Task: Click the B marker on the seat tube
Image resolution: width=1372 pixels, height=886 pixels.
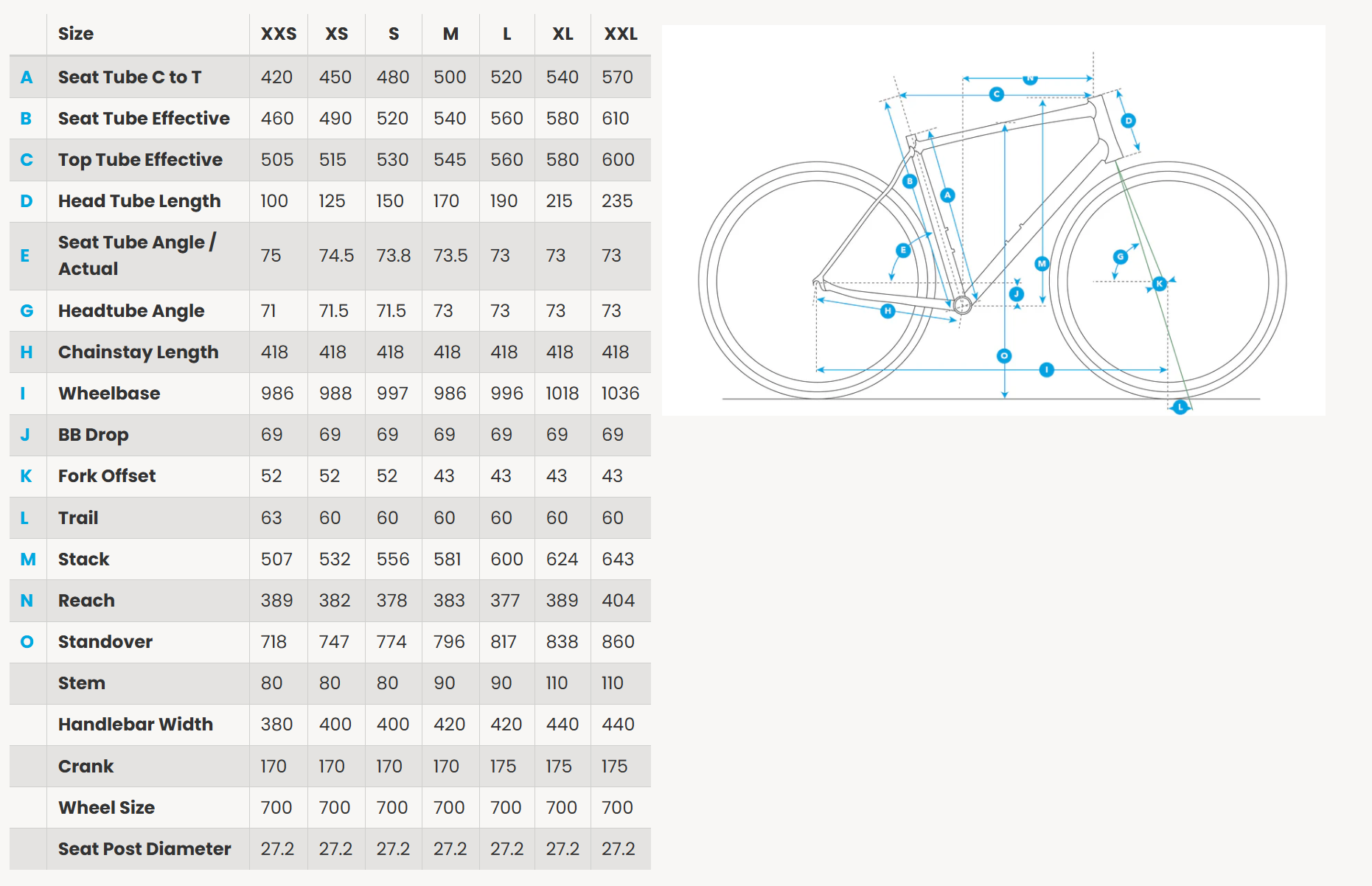Action: click(910, 181)
